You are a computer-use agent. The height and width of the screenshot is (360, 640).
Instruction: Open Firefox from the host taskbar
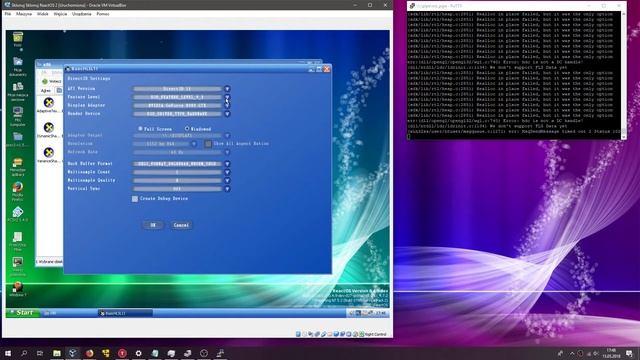89,353
